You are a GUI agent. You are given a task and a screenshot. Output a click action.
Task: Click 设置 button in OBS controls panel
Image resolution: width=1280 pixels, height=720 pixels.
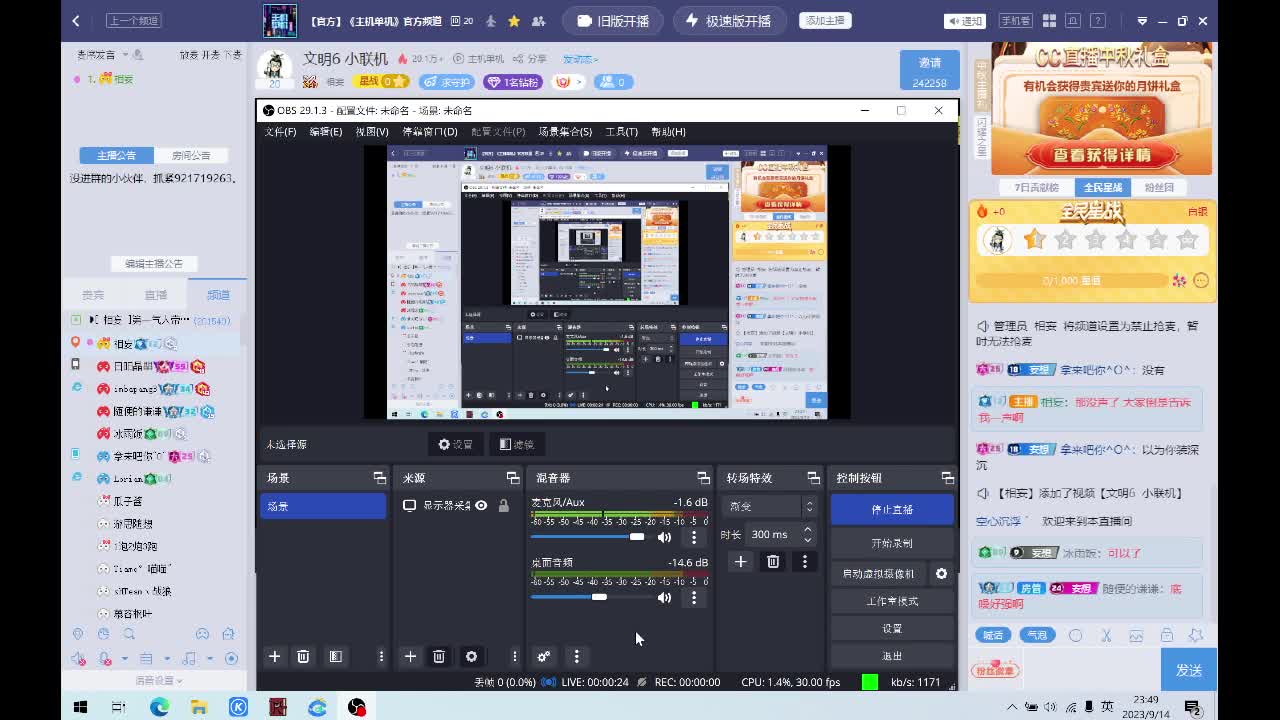(892, 629)
